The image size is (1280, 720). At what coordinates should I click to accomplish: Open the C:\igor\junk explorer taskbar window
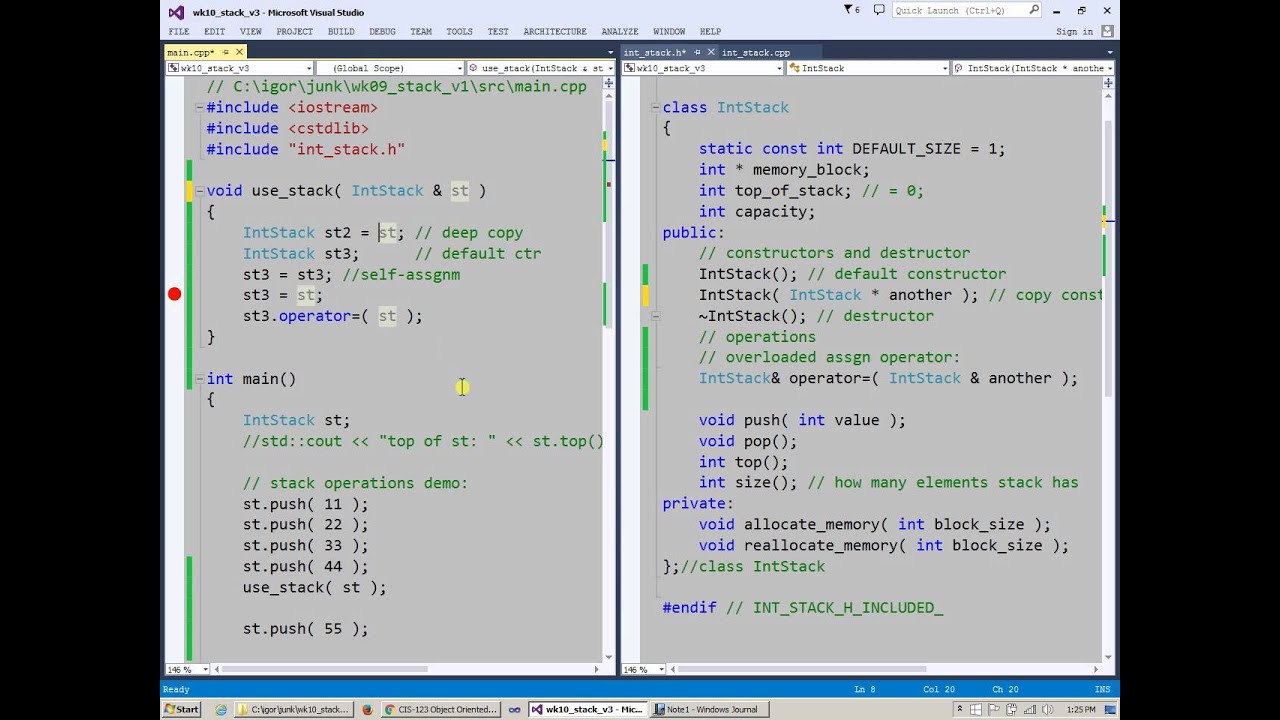tap(294, 709)
